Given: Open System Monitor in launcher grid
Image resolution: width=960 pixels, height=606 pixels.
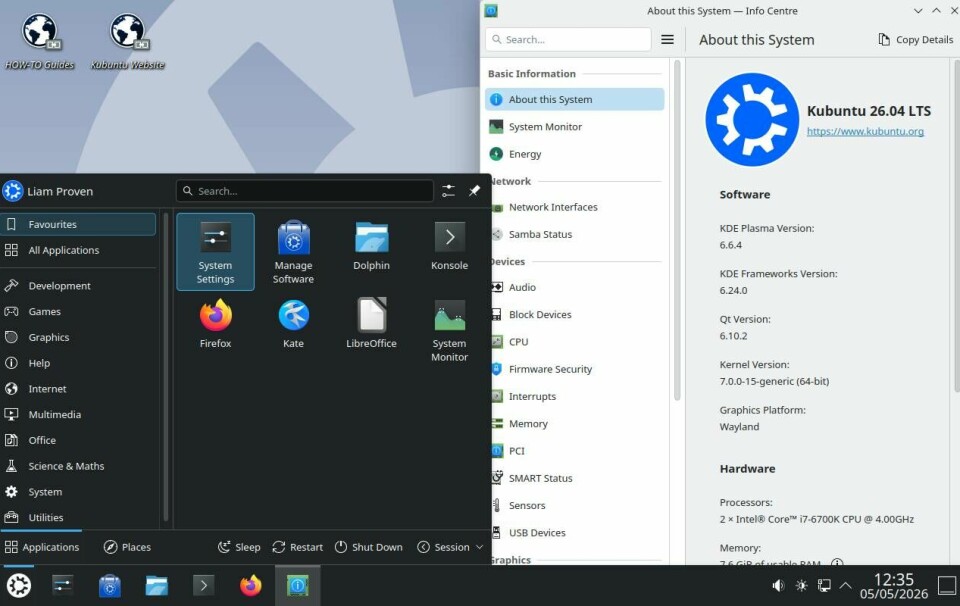Looking at the screenshot, I should coord(449,330).
